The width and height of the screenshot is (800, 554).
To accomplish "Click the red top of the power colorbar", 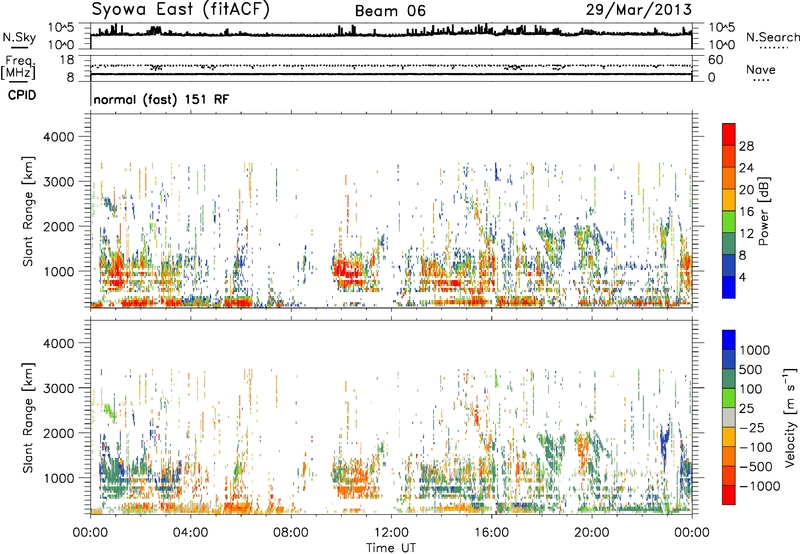I will (x=729, y=134).
